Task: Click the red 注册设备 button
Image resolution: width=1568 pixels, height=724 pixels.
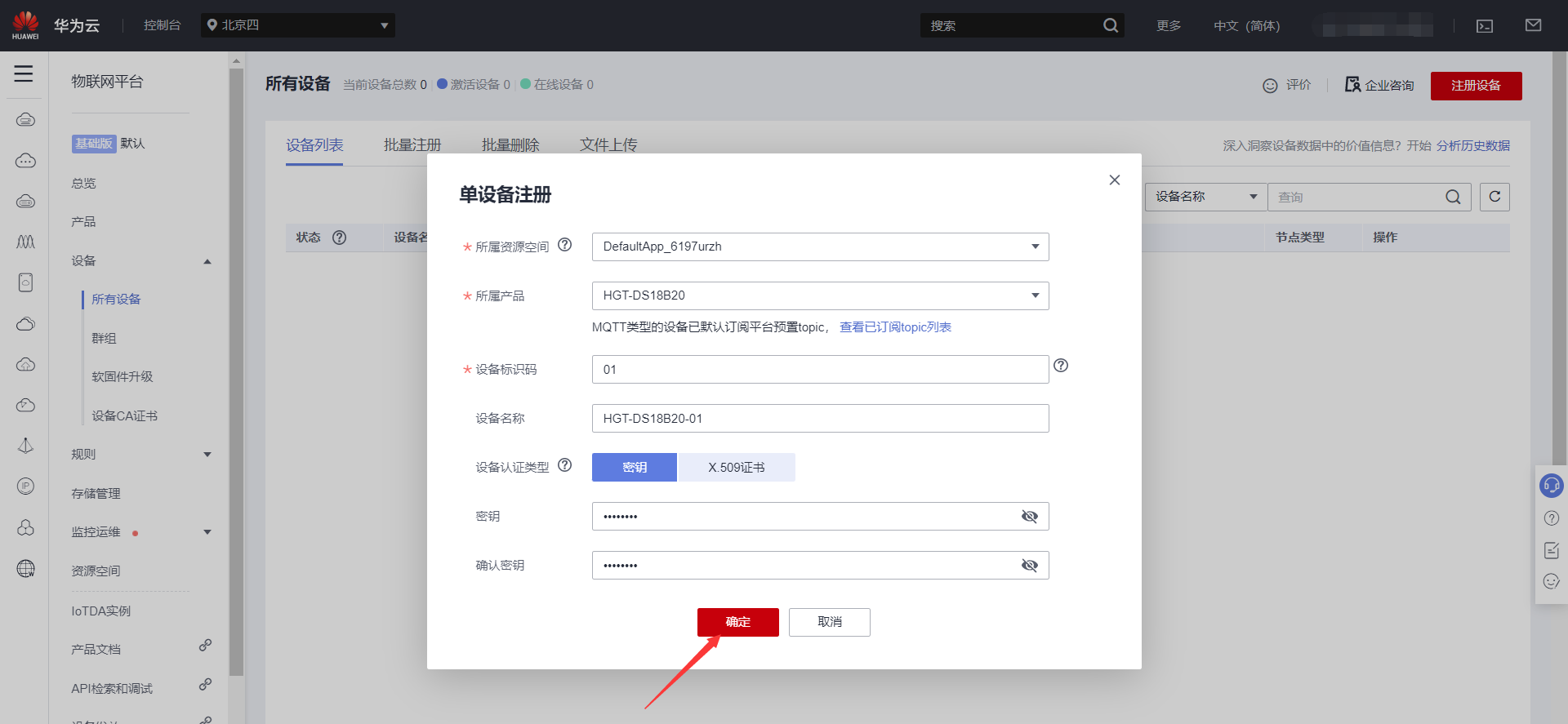Action: point(1476,86)
